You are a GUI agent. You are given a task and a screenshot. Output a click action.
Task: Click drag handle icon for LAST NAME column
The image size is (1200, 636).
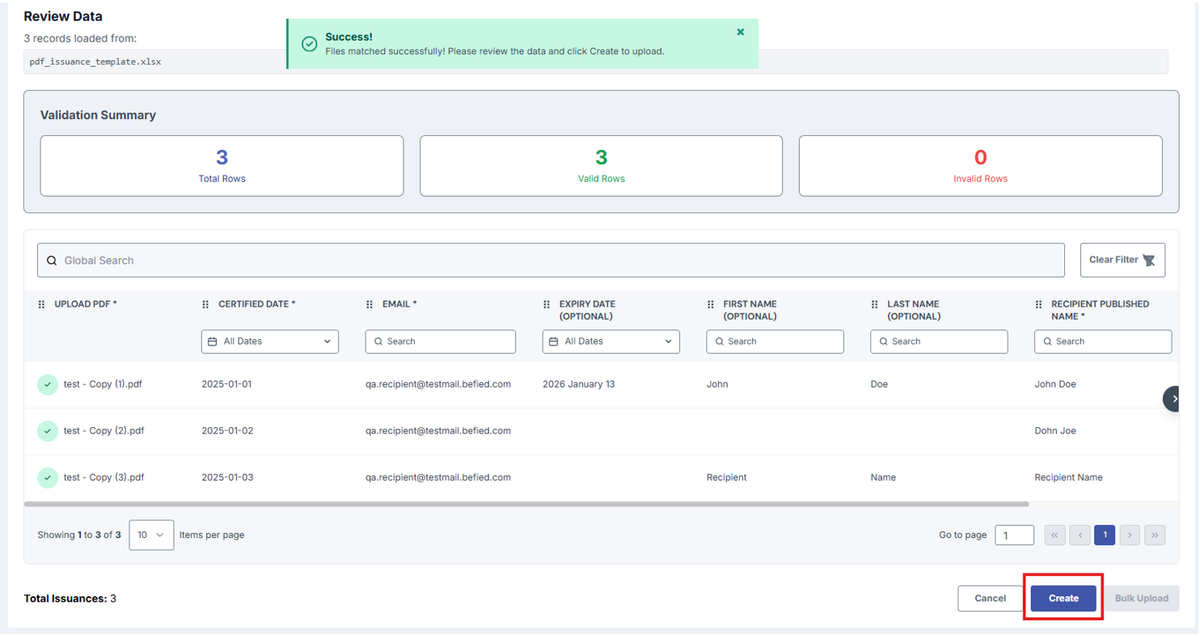(875, 304)
